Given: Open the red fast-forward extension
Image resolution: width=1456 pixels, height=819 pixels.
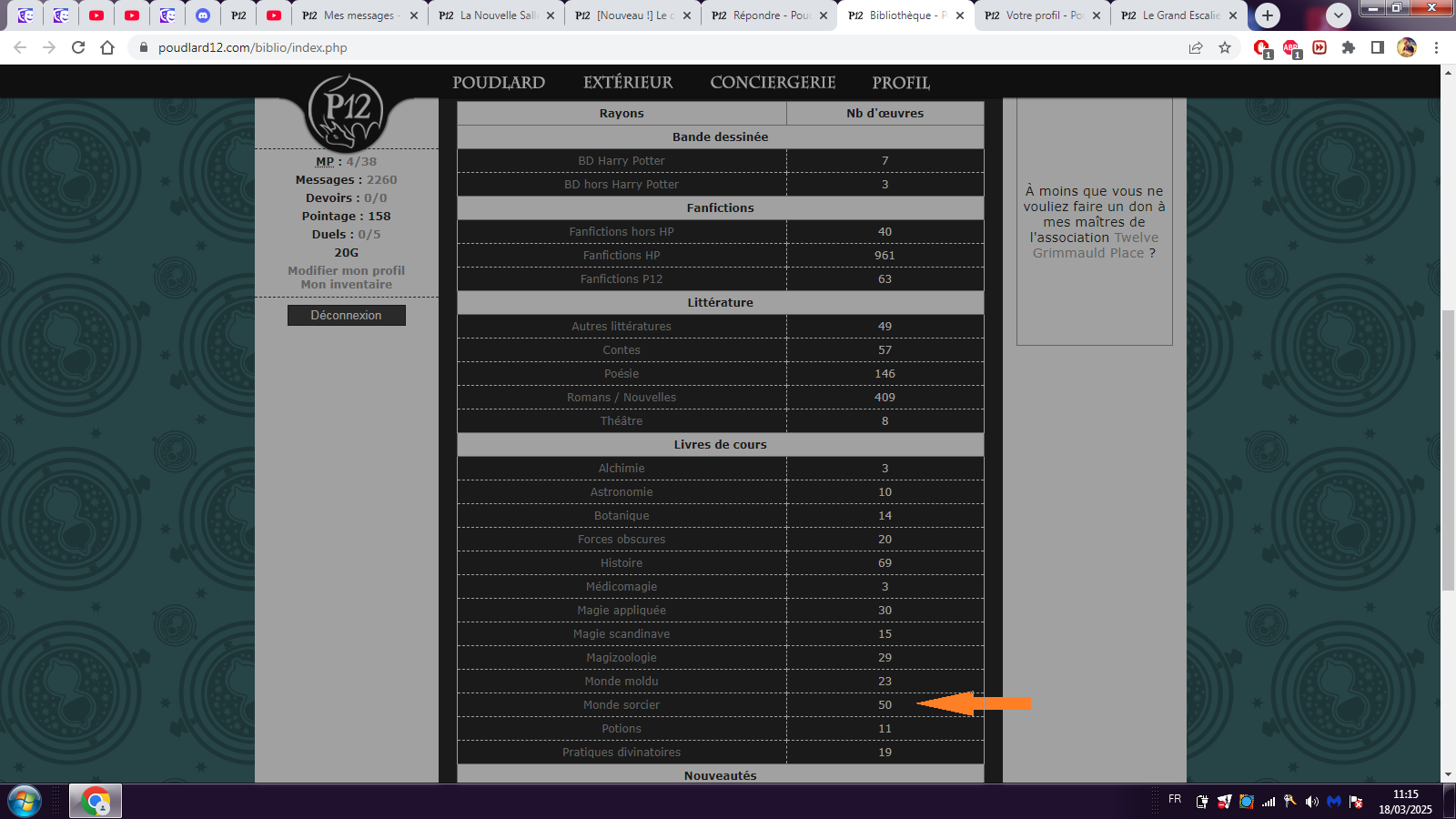Looking at the screenshot, I should 1319,47.
